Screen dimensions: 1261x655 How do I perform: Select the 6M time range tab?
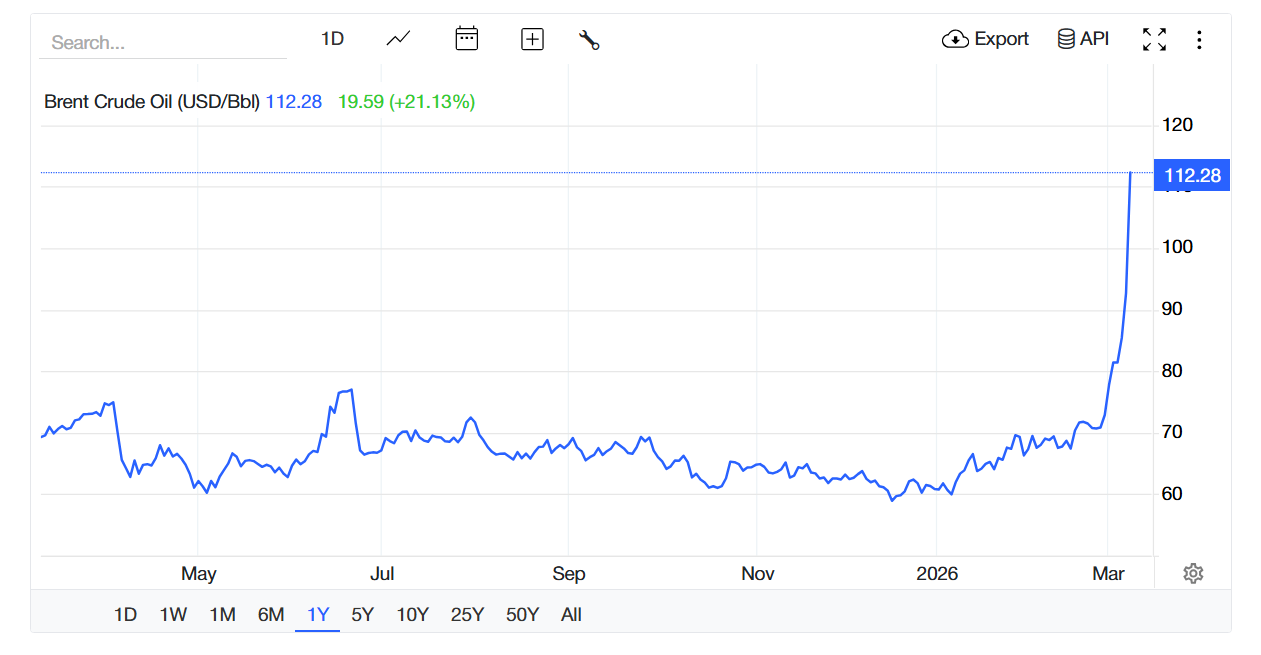(x=271, y=614)
